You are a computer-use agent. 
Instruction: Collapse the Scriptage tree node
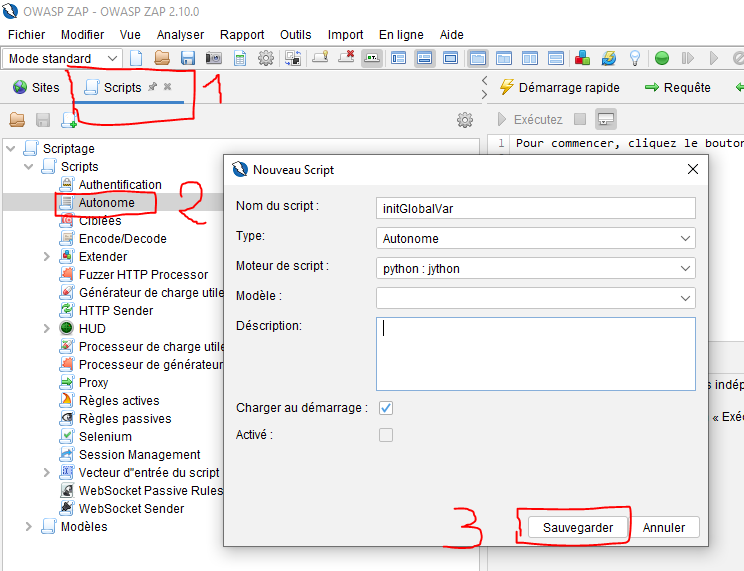click(x=11, y=149)
